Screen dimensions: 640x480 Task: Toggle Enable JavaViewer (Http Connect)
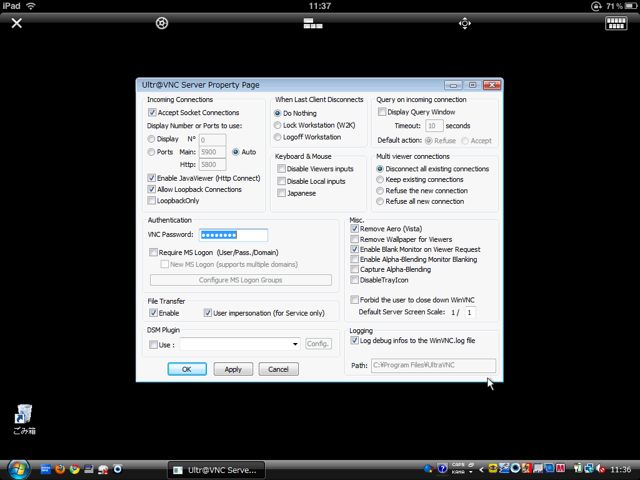pyautogui.click(x=151, y=178)
